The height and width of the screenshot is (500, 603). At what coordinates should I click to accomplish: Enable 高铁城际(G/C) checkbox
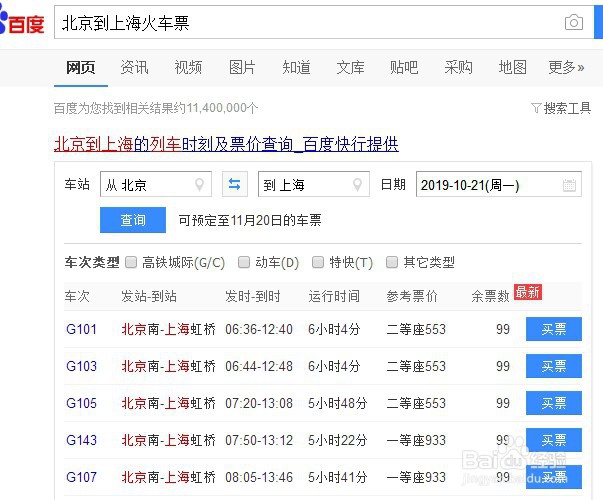[131, 262]
